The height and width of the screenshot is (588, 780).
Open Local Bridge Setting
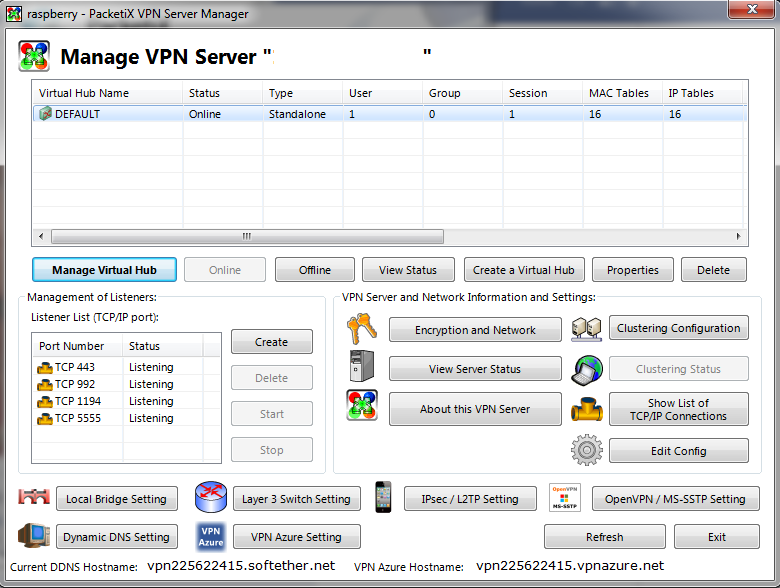click(116, 498)
